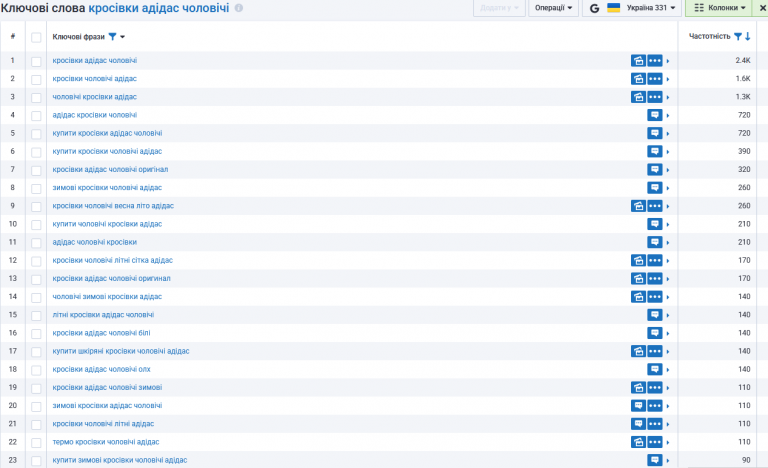Toggle the select-all checkbox in header
The width and height of the screenshot is (768, 468).
click(x=36, y=37)
